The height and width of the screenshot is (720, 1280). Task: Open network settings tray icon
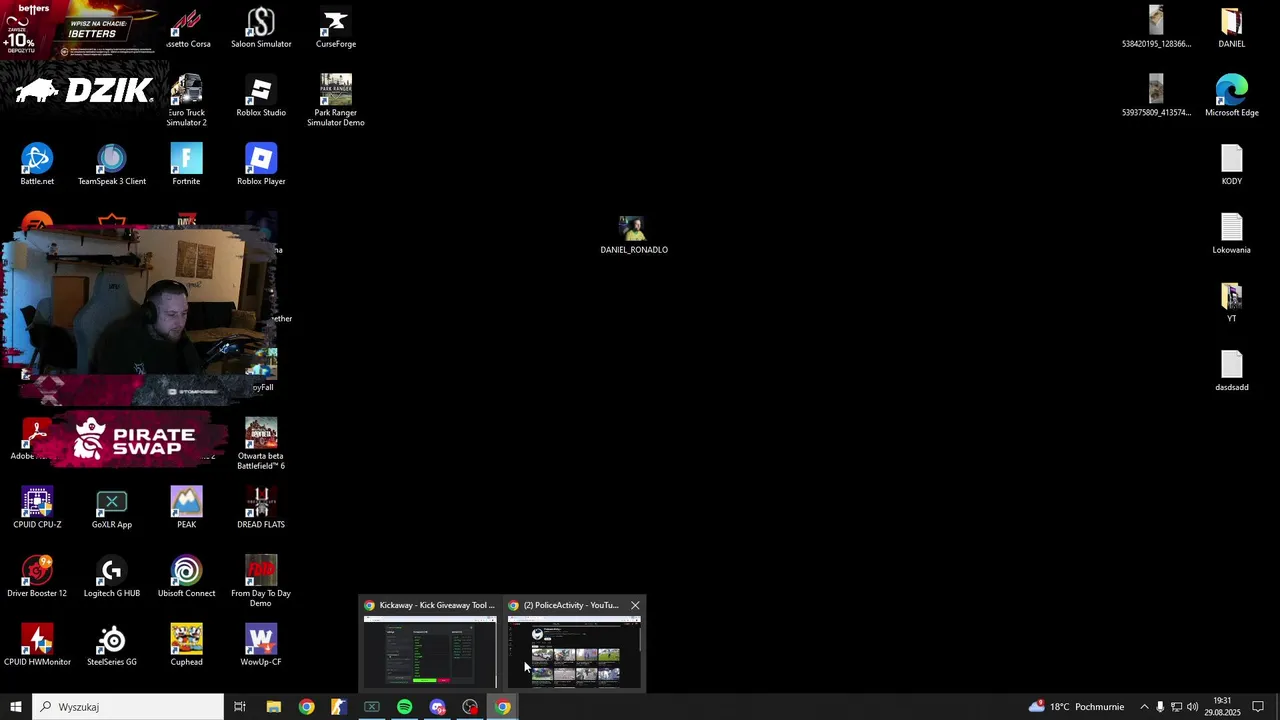1176,707
